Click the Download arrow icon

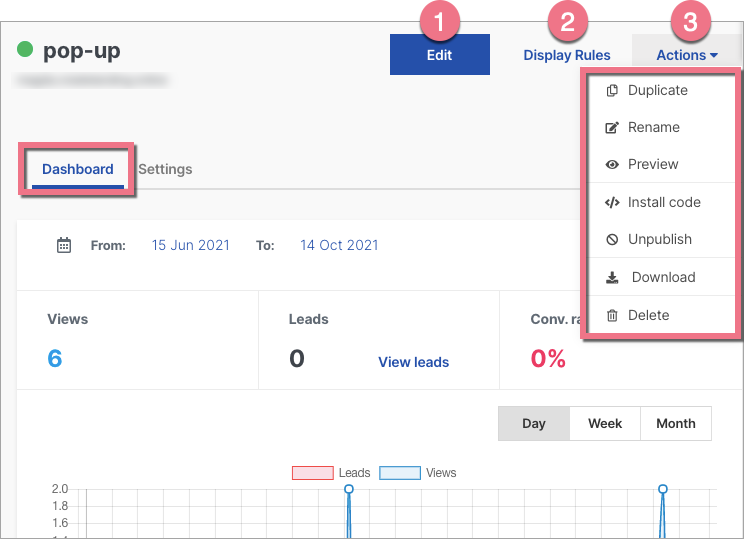(x=612, y=277)
